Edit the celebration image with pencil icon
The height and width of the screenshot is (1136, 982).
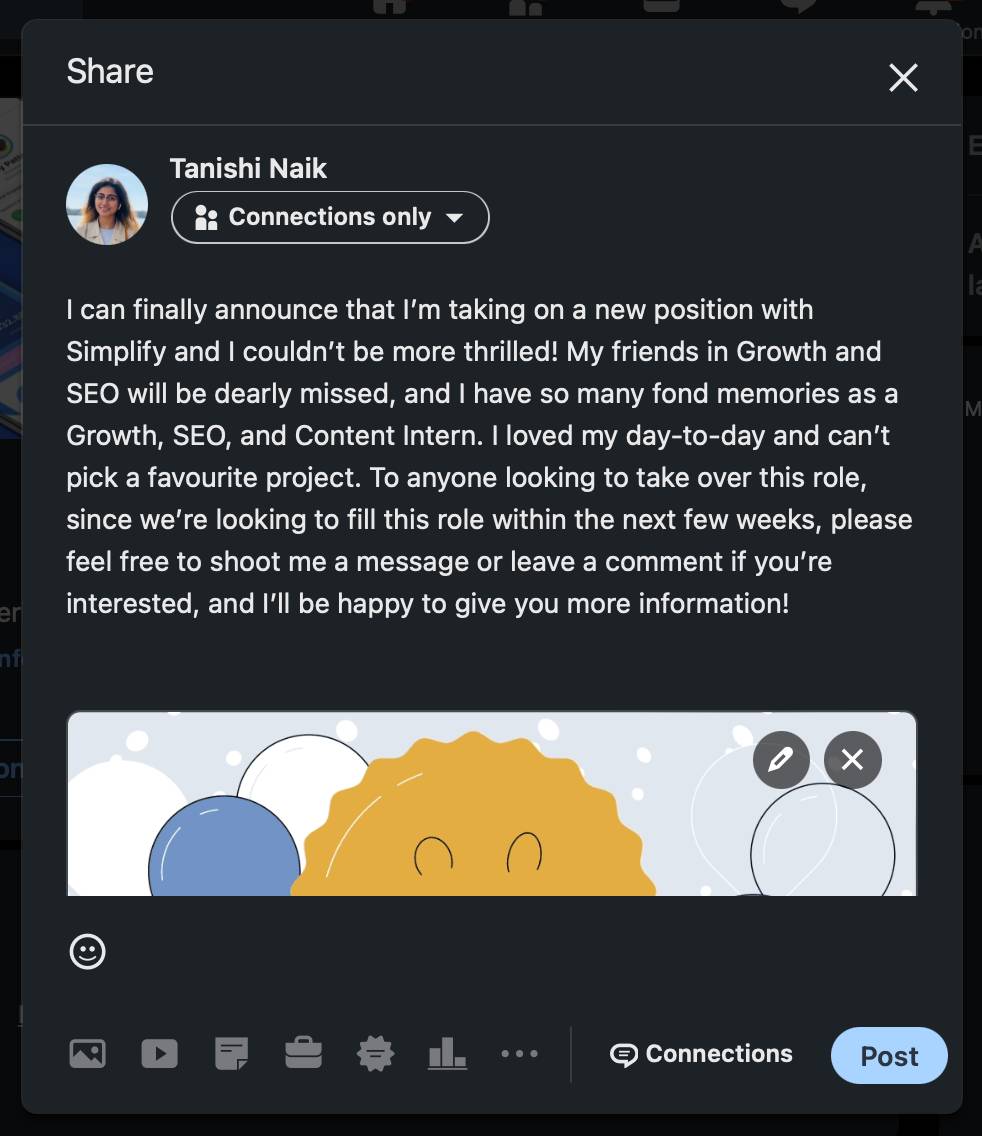(x=781, y=760)
